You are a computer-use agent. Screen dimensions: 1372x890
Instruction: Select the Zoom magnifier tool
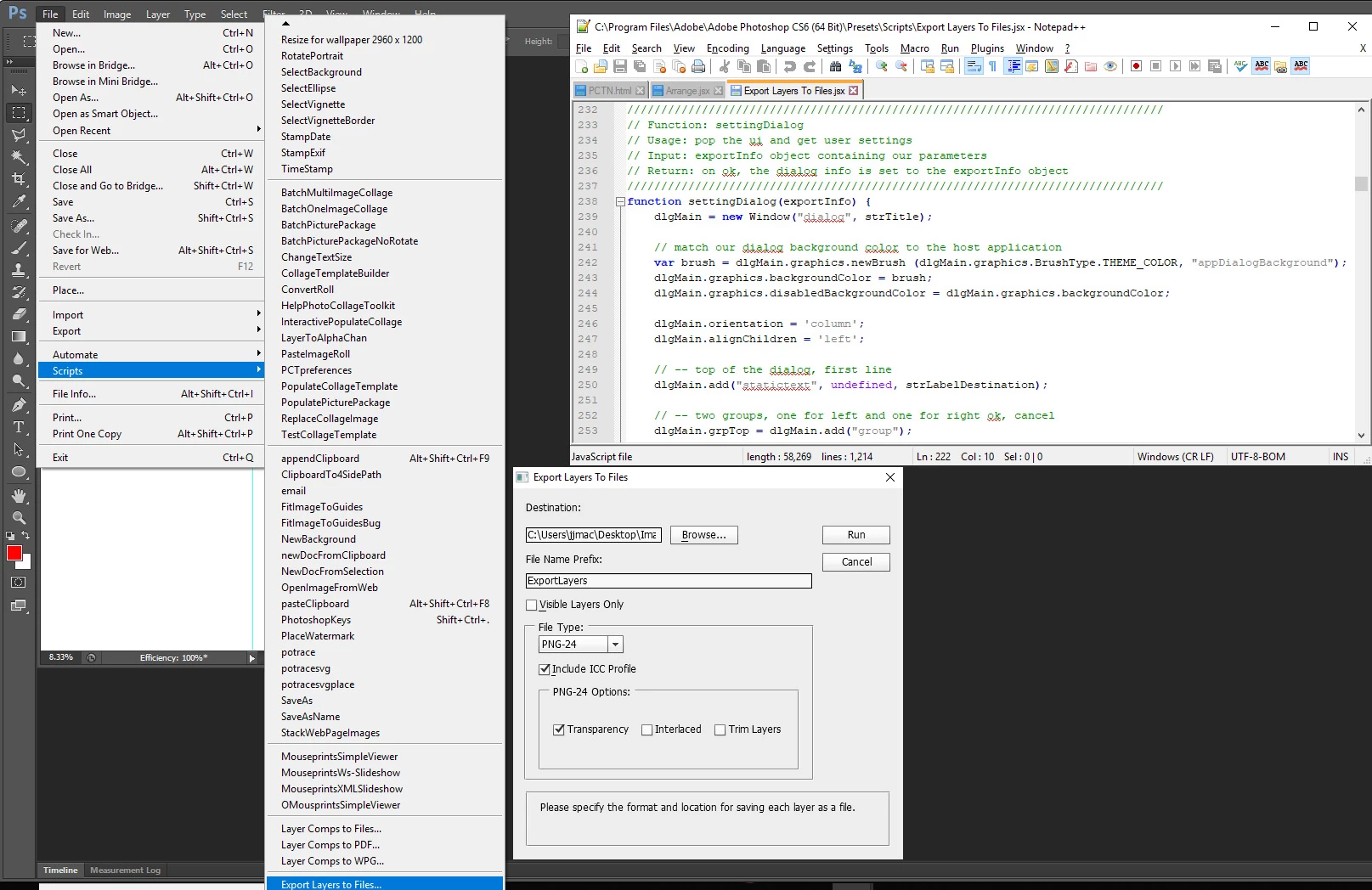[19, 518]
